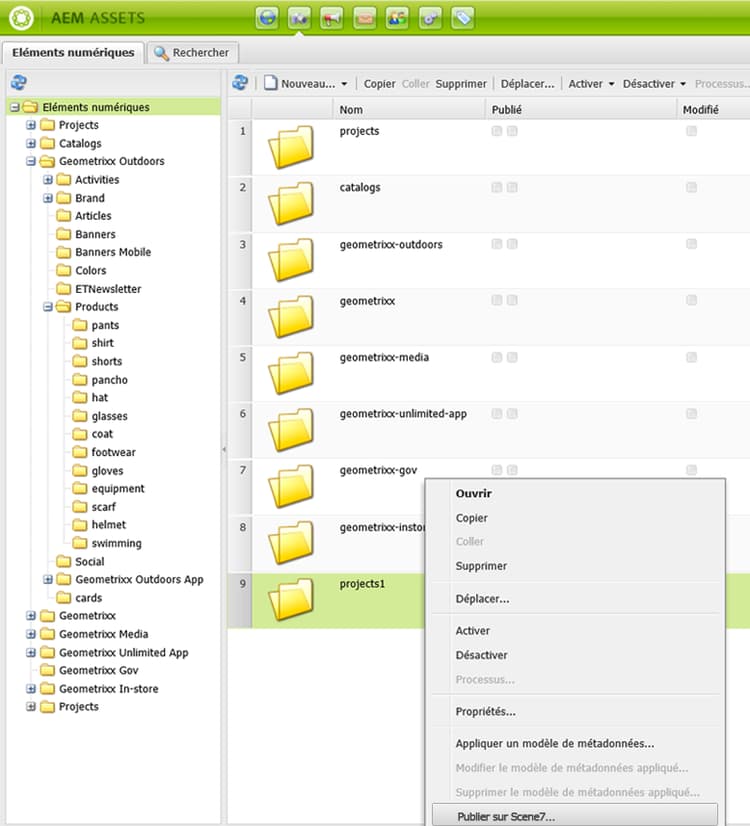
Task: Switch to the Eléments numériques tab
Action: pyautogui.click(x=73, y=53)
